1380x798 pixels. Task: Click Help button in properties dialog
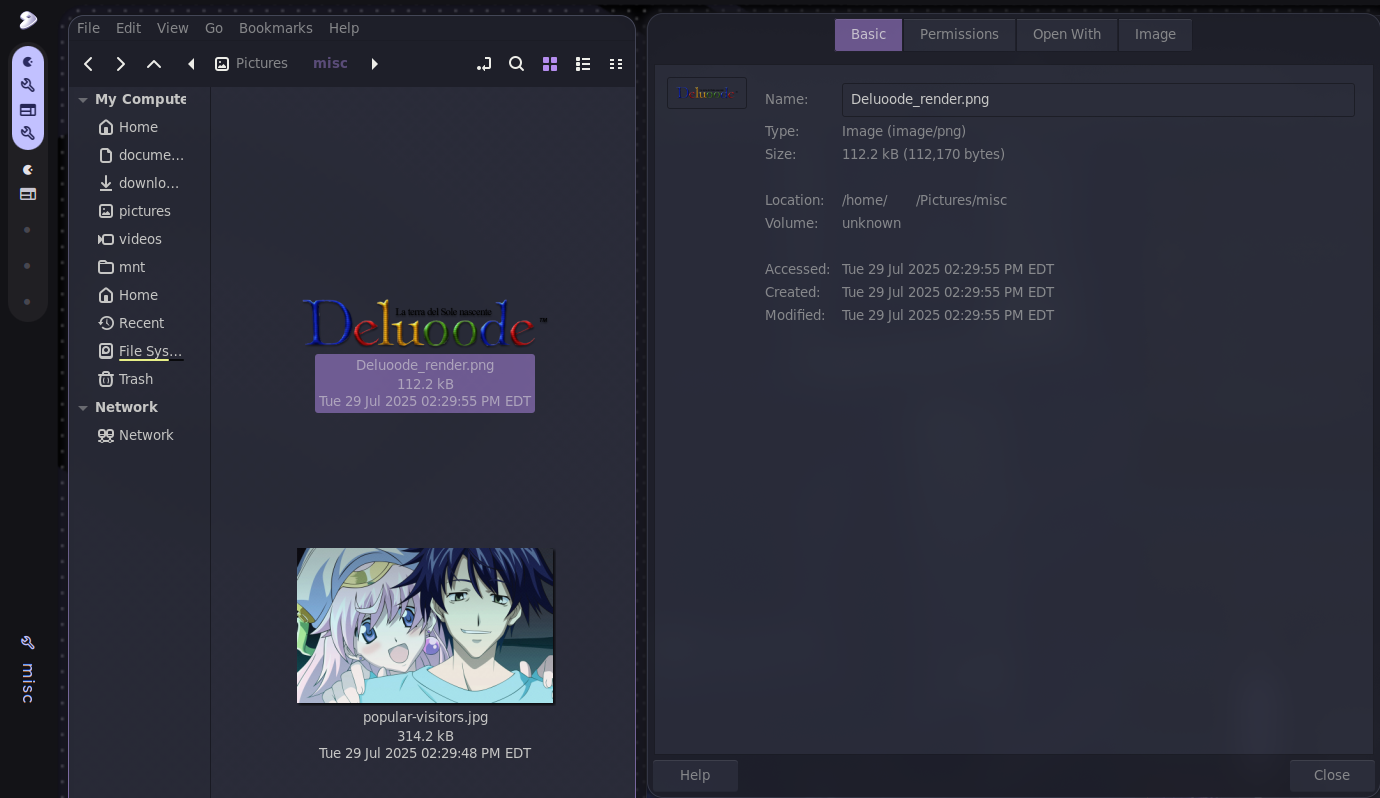(695, 775)
